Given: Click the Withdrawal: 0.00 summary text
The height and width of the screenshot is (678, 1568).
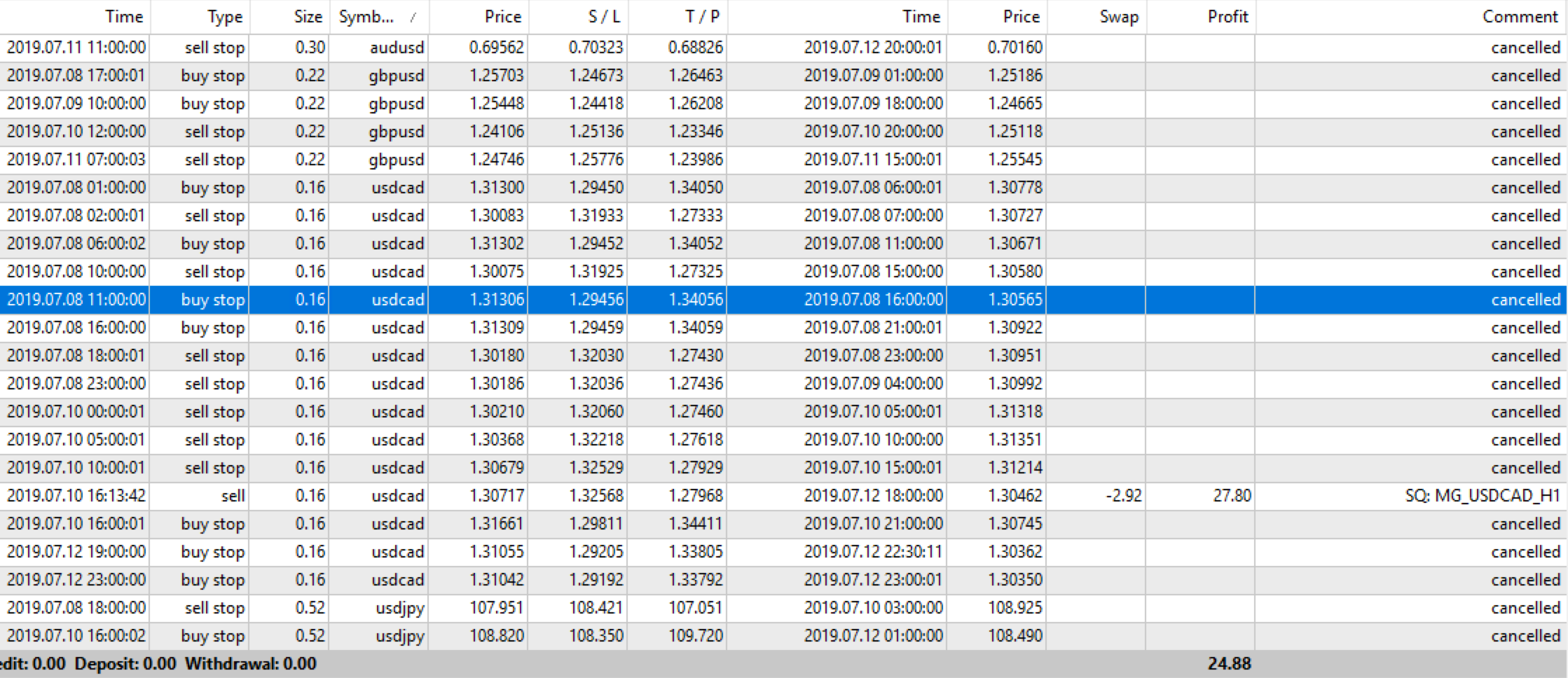Looking at the screenshot, I should pyautogui.click(x=251, y=664).
